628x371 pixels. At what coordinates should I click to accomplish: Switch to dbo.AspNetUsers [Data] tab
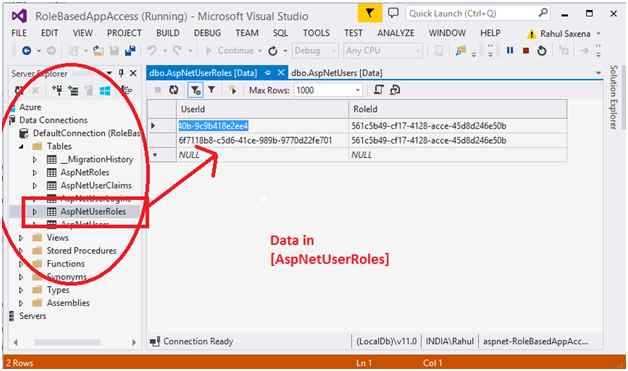(337, 73)
